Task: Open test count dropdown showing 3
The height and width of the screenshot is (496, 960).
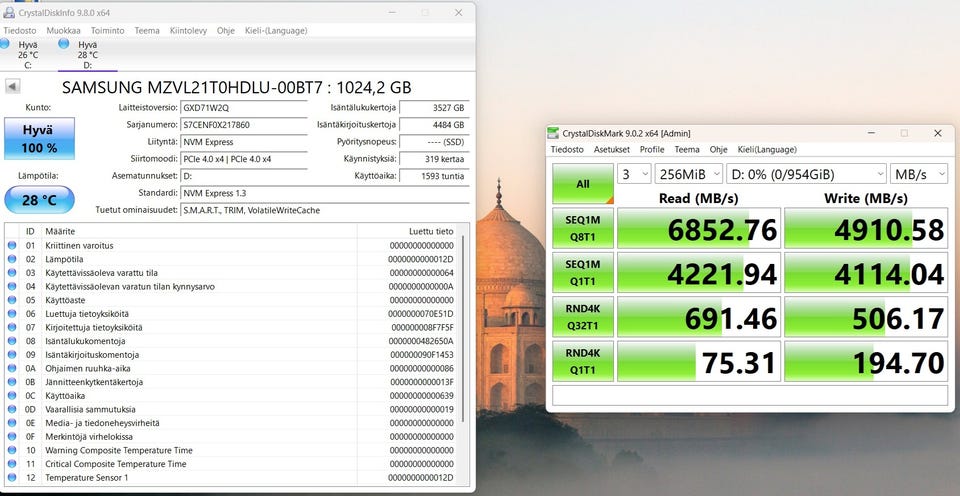Action: 634,174
